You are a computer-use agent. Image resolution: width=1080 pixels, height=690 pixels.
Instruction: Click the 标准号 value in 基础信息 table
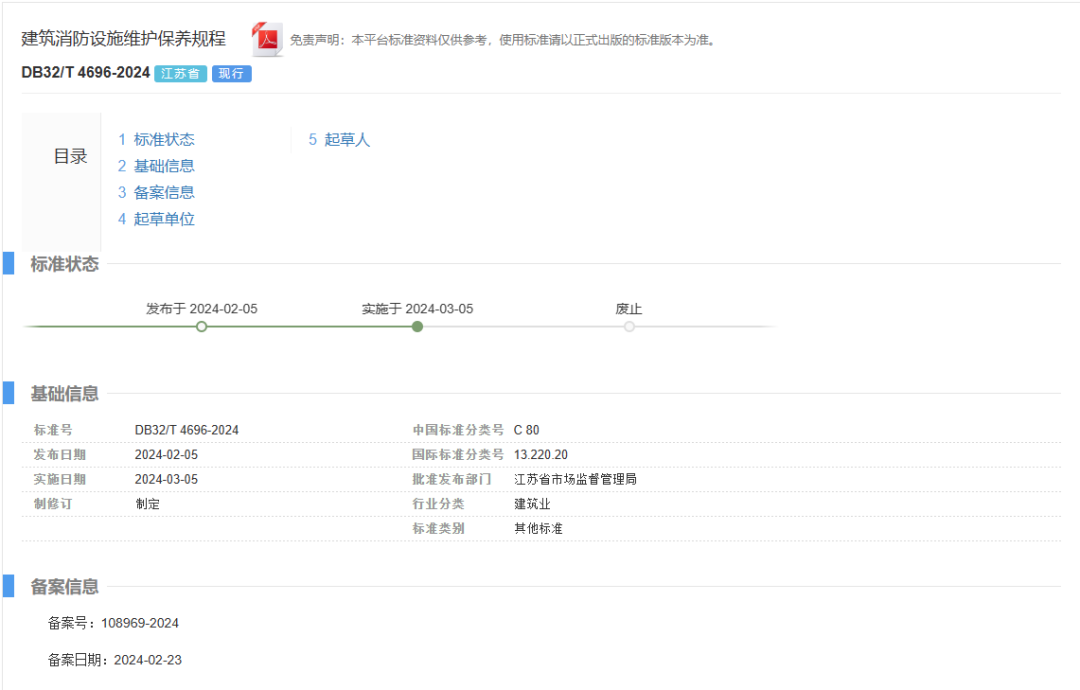187,430
